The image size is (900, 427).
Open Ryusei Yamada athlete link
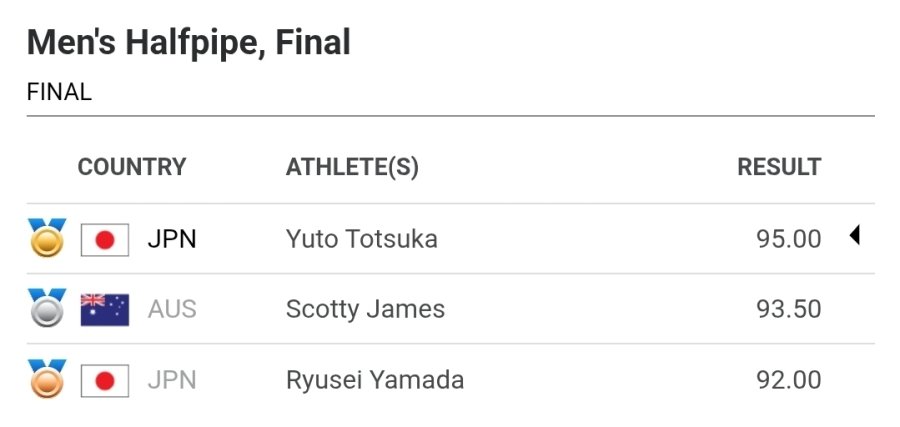tap(374, 380)
